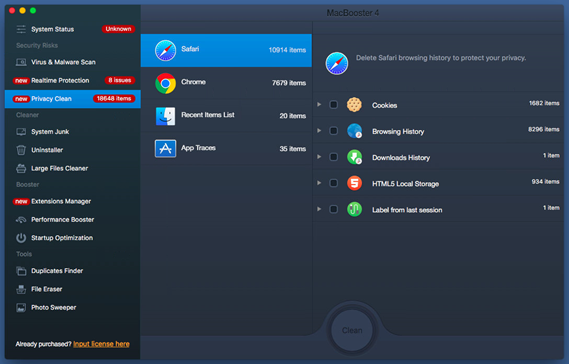Select the Recent Items List row
This screenshot has width=569, height=364.
pos(226,116)
